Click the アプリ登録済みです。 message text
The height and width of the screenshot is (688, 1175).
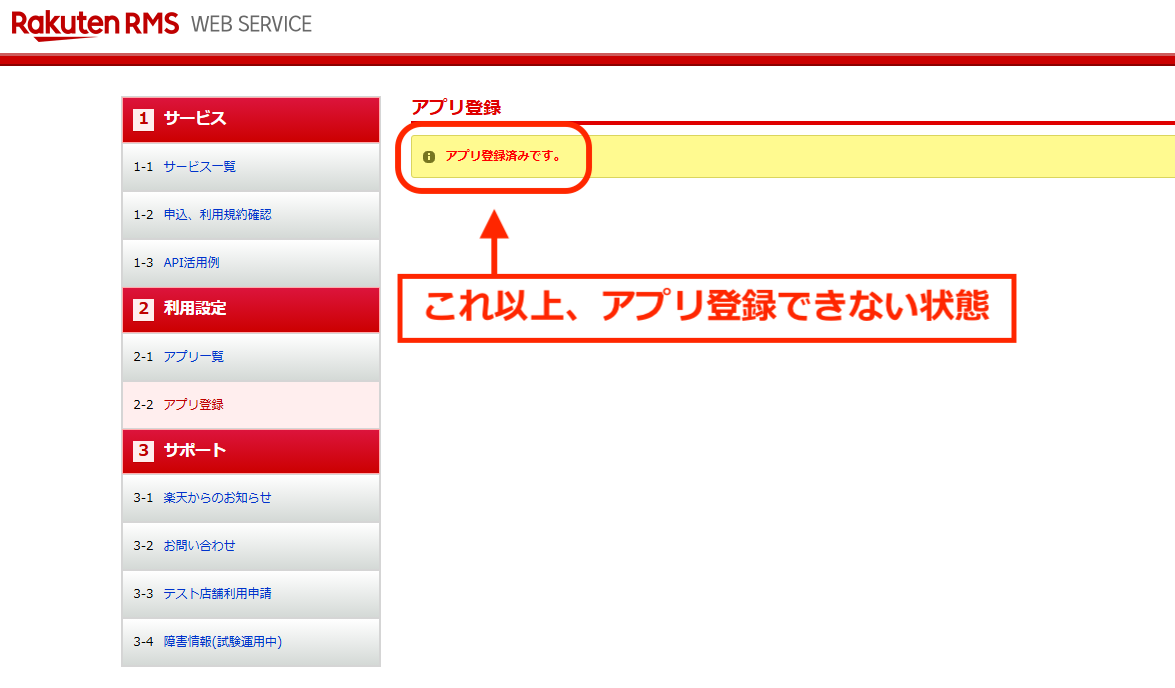point(503,157)
